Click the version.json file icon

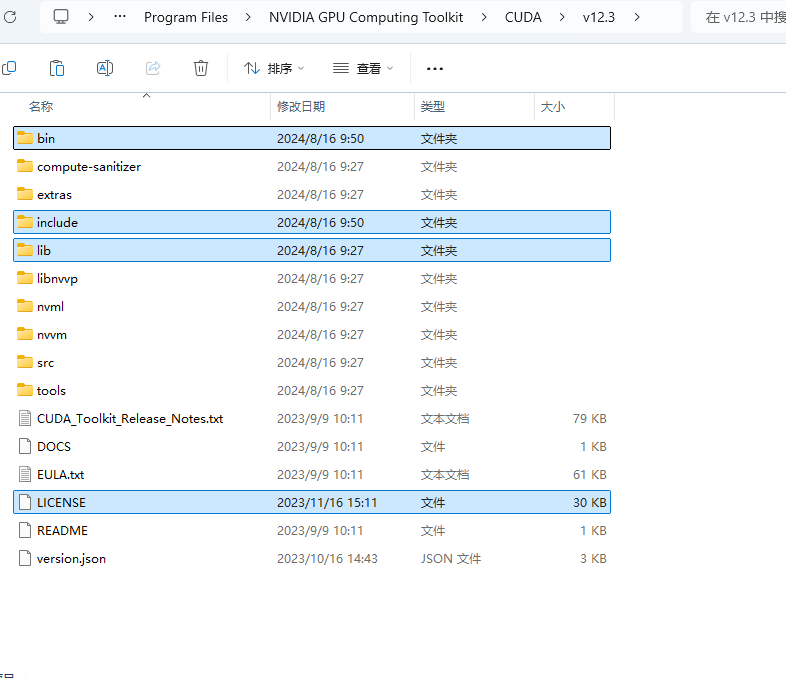click(26, 559)
